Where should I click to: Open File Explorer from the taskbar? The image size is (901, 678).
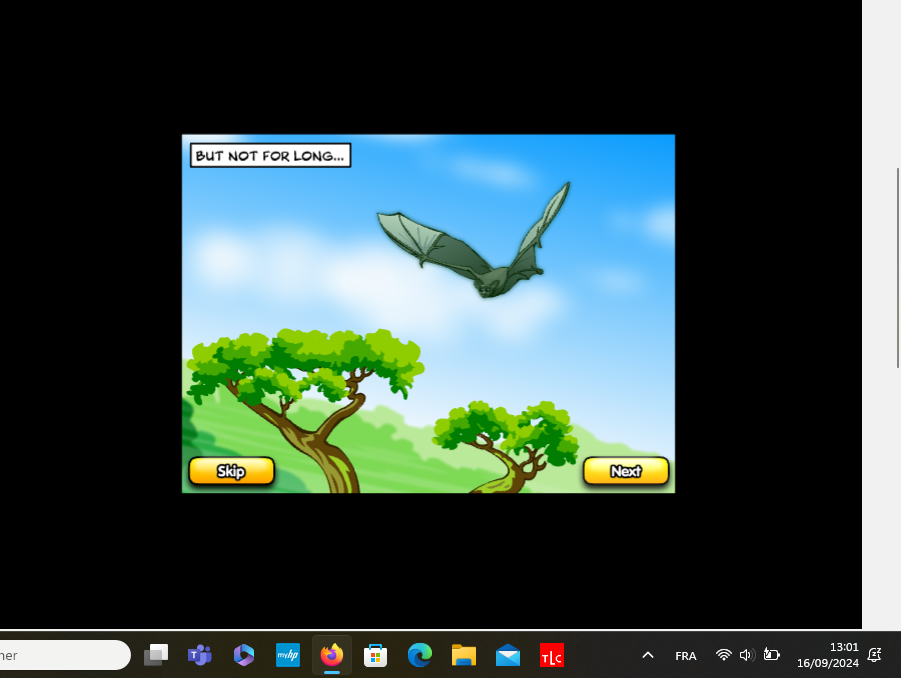pos(464,655)
